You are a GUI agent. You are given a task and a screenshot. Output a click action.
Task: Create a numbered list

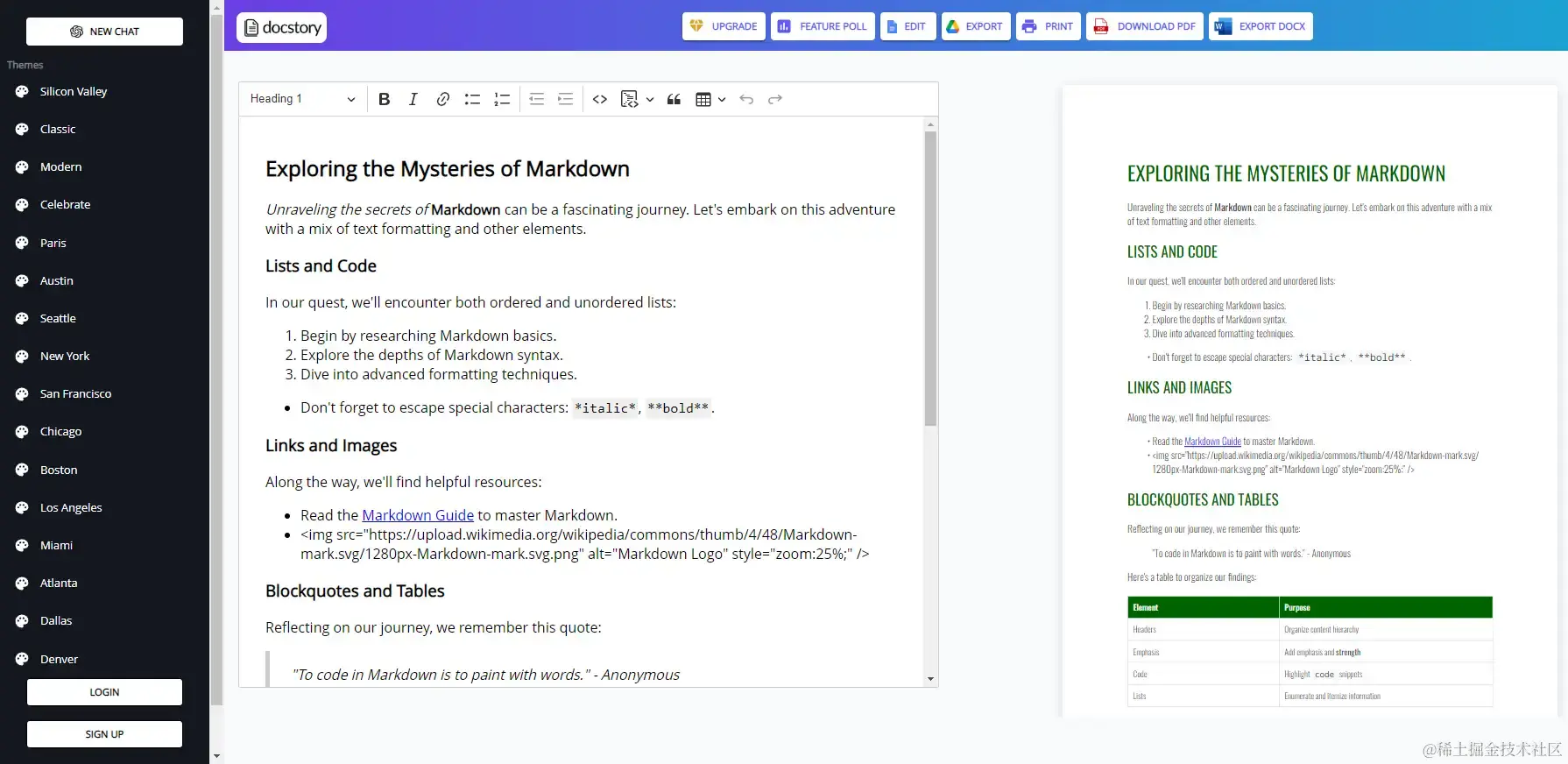pos(502,99)
